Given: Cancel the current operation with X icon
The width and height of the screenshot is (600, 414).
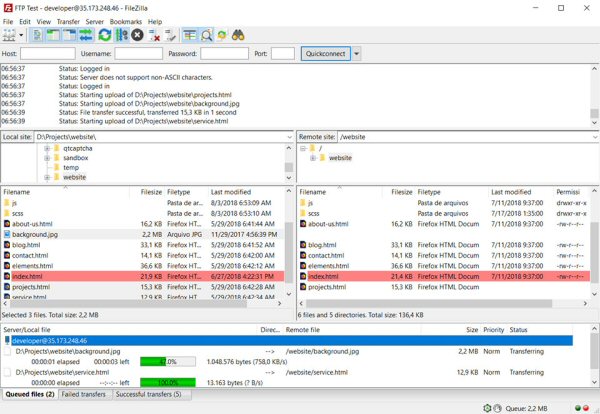Looking at the screenshot, I should (x=137, y=35).
